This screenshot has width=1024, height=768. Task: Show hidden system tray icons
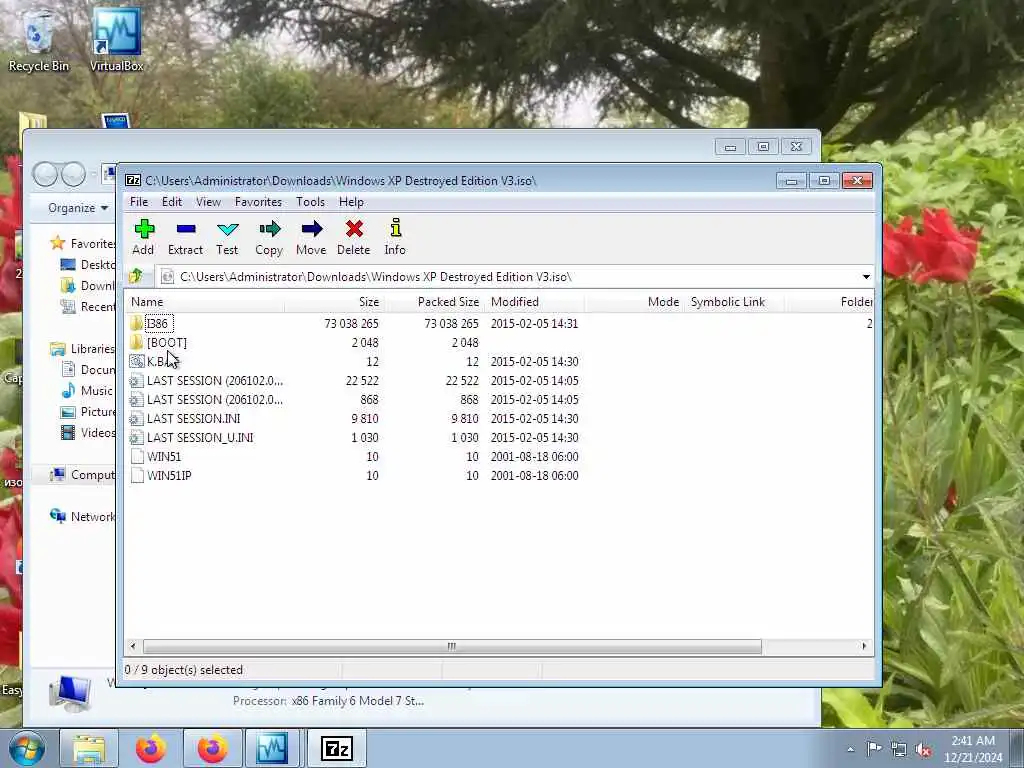click(x=850, y=749)
